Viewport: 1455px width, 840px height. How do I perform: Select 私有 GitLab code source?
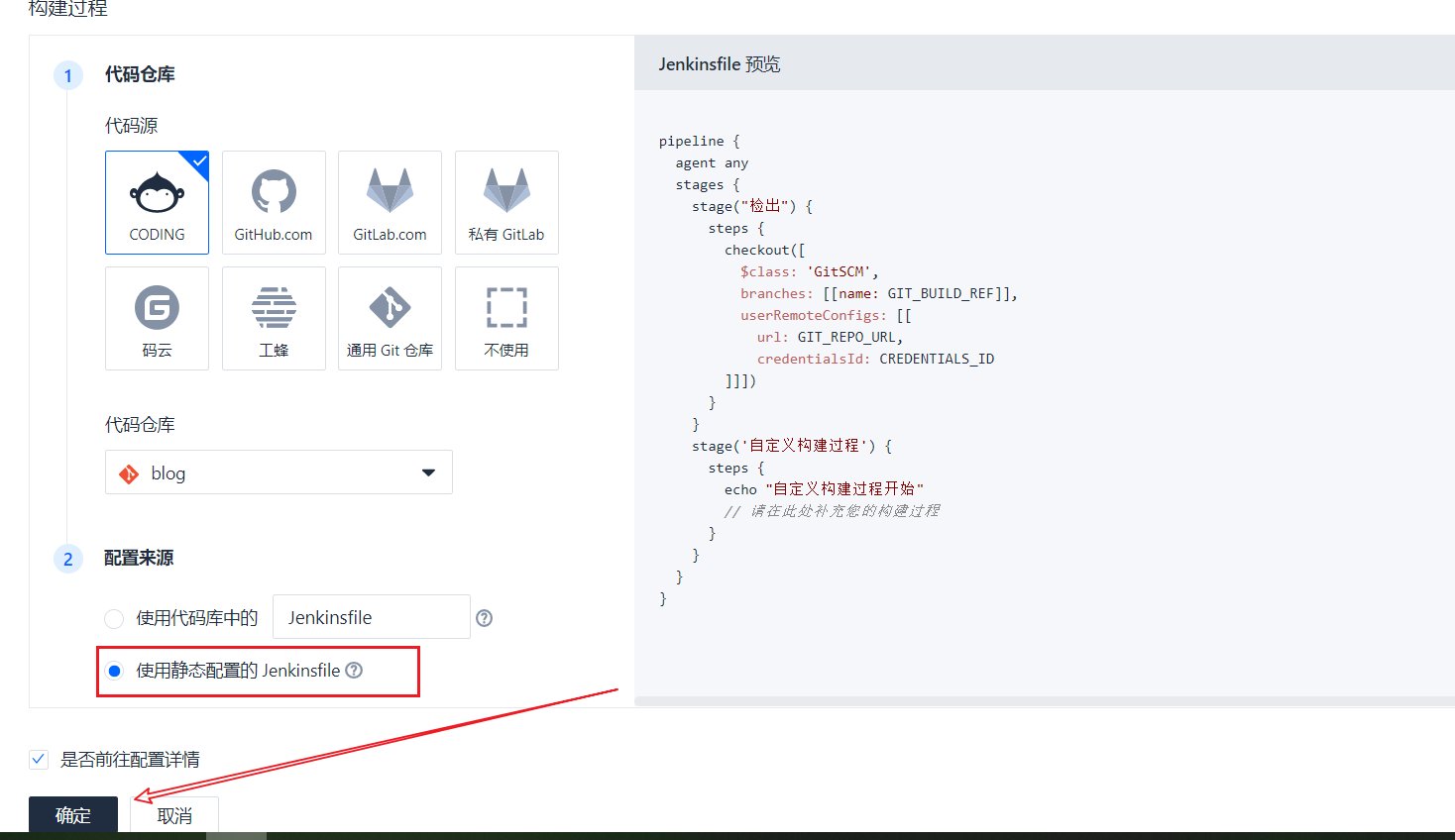pyautogui.click(x=506, y=202)
